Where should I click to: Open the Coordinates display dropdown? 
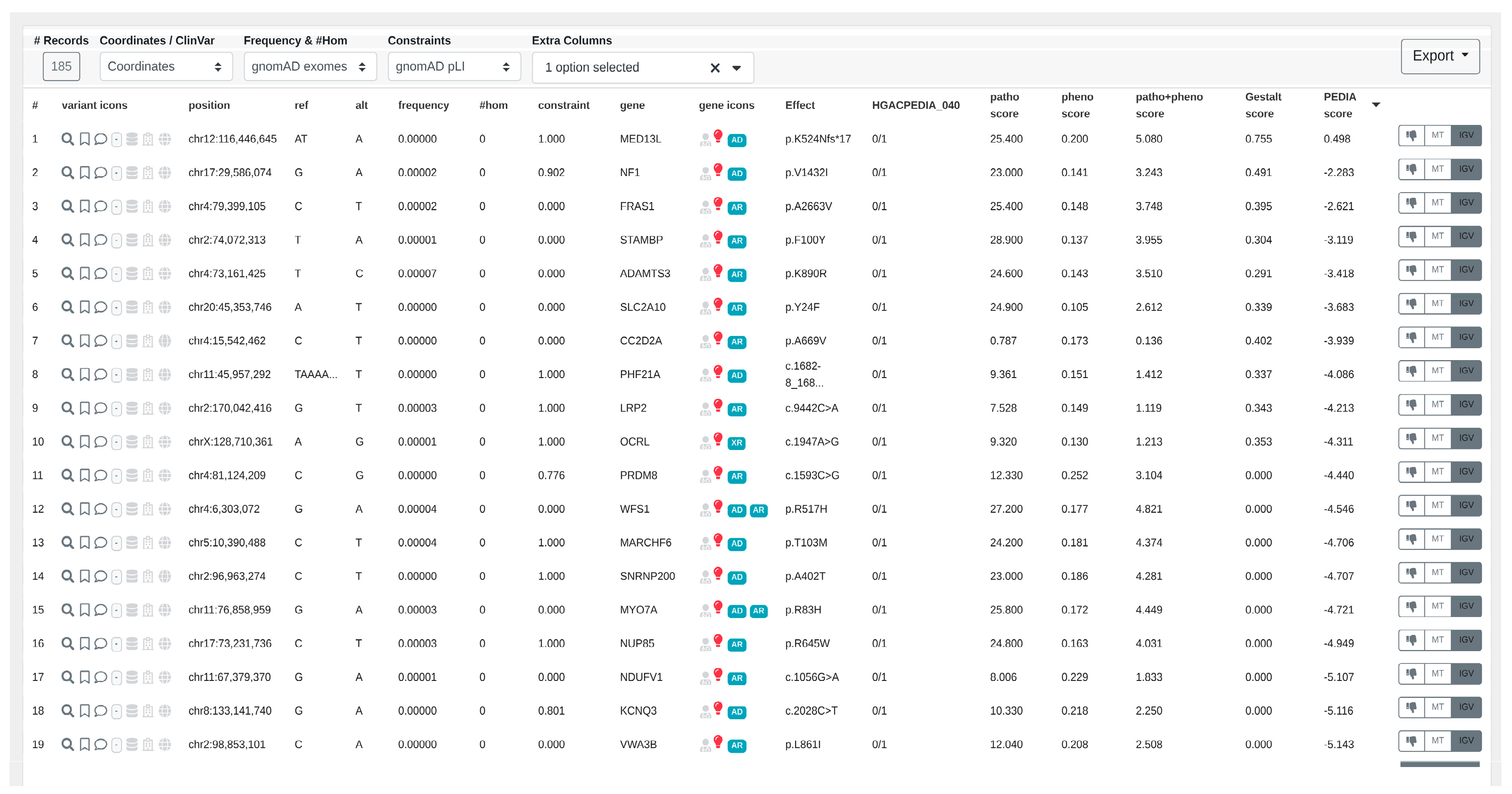click(166, 66)
